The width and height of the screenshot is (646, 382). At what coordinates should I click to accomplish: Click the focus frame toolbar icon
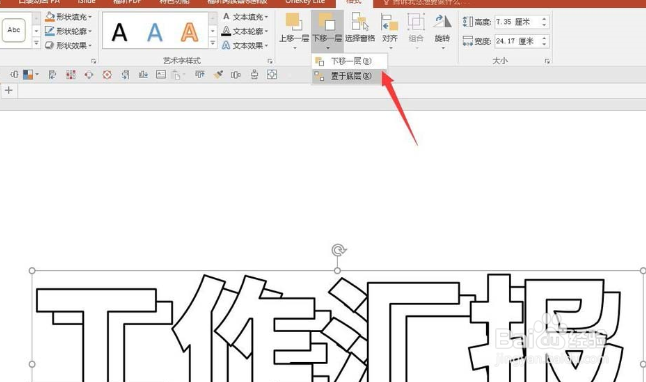coord(272,75)
